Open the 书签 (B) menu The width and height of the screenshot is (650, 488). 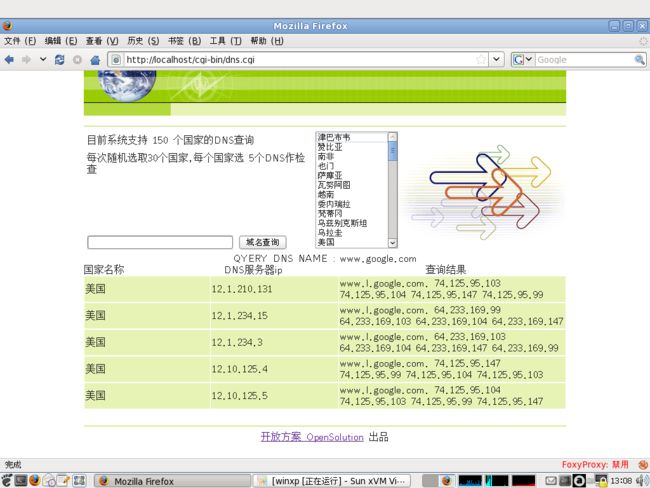click(184, 41)
